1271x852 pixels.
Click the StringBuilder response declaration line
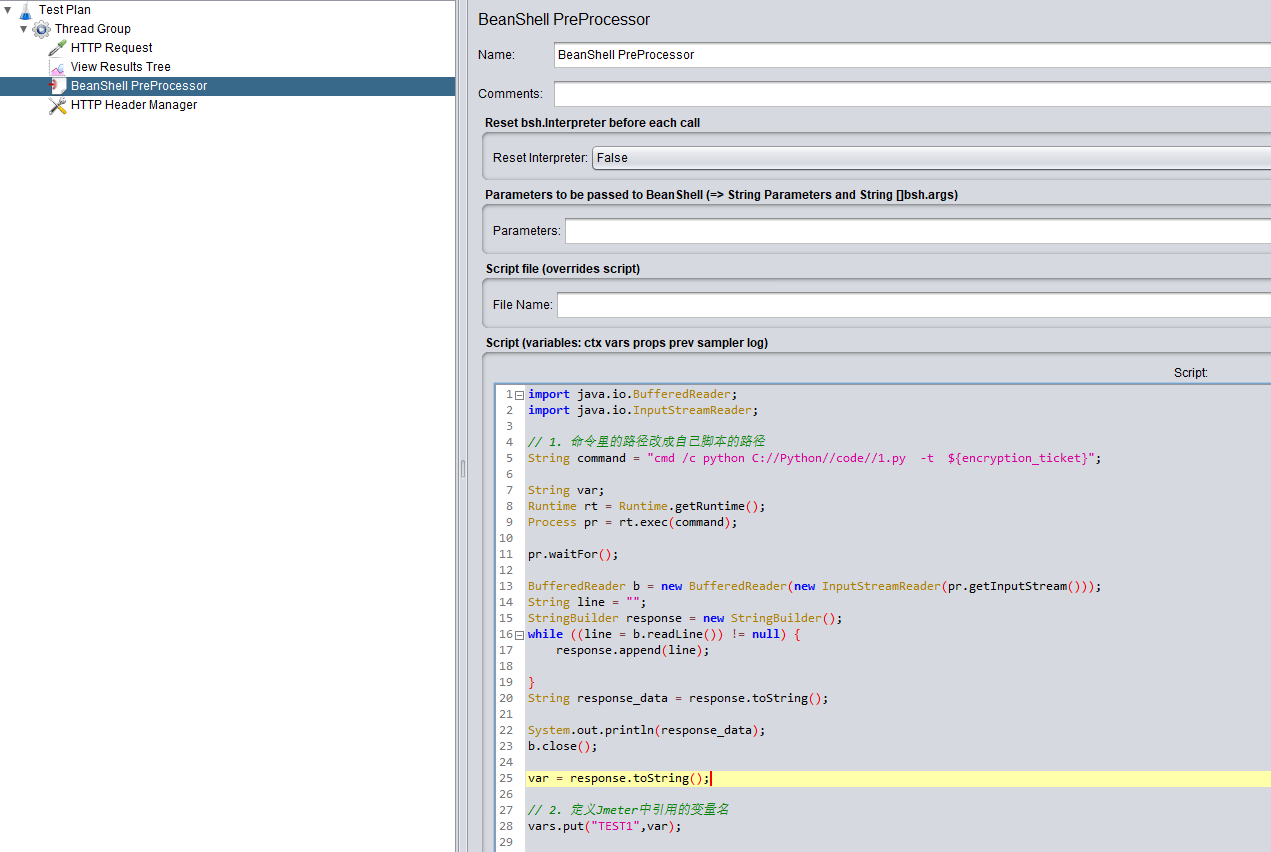685,618
